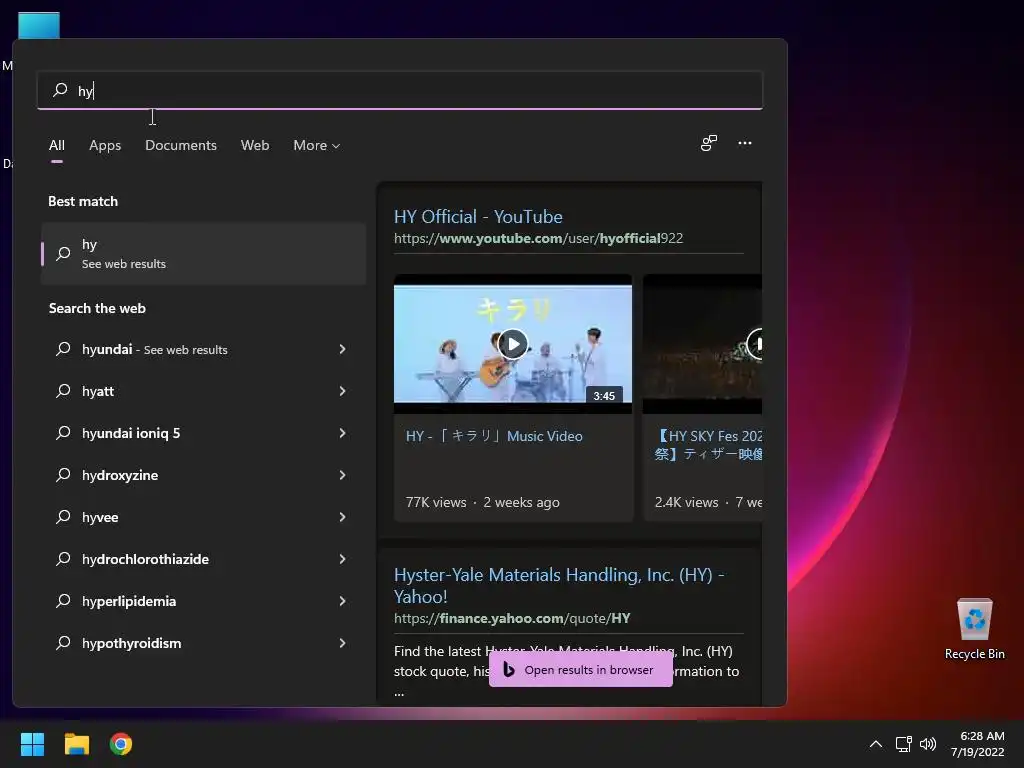The image size is (1024, 768).
Task: Click the search icon beside hyvee
Action: point(63,517)
